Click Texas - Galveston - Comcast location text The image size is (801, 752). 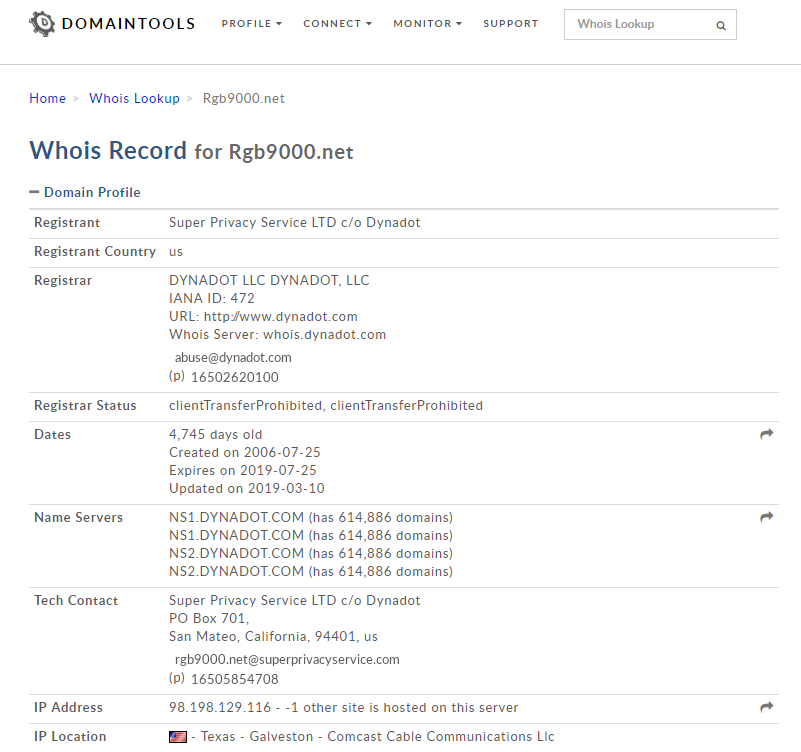(x=378, y=737)
